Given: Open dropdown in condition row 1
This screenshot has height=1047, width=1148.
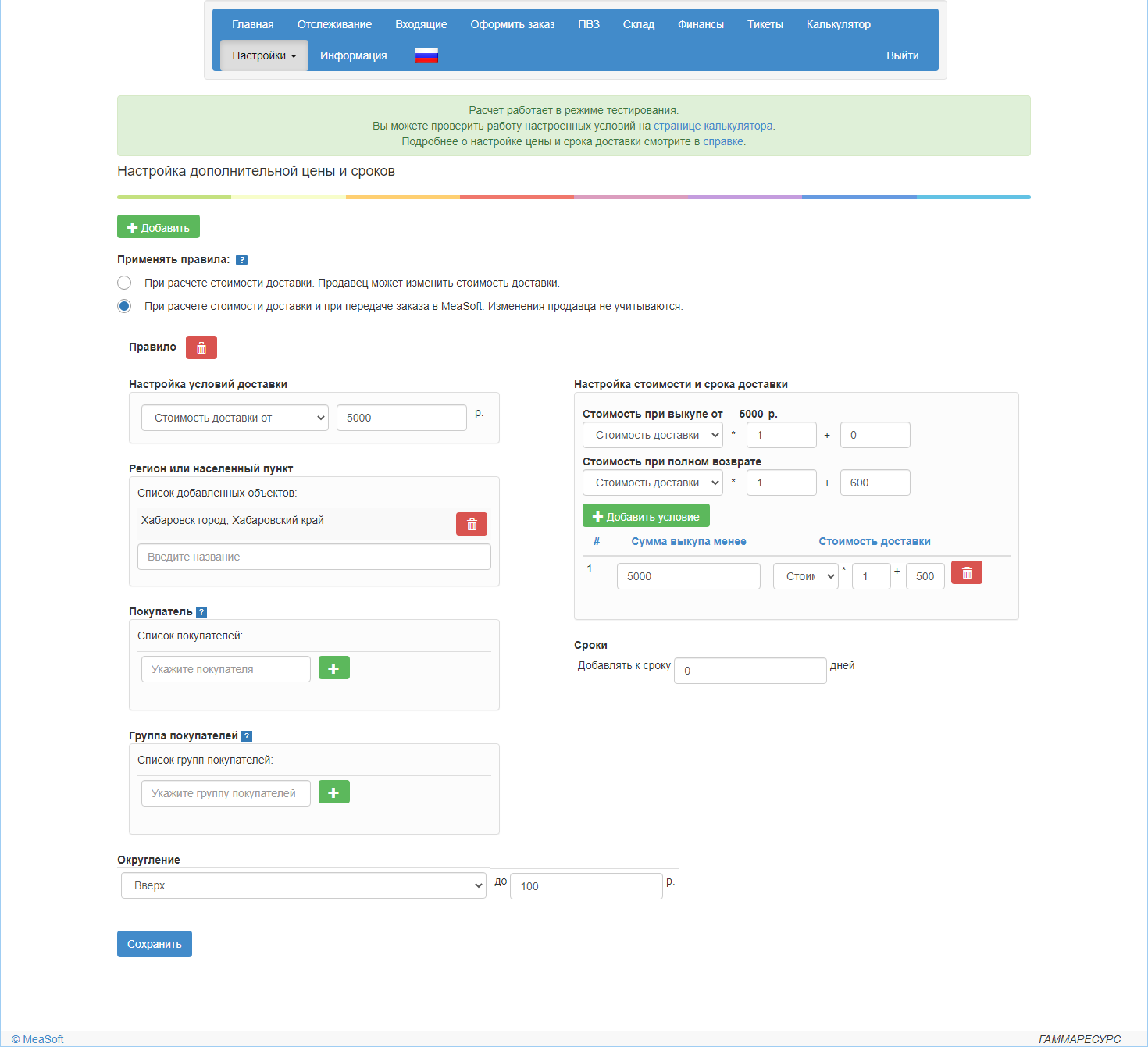Looking at the screenshot, I should 806,576.
